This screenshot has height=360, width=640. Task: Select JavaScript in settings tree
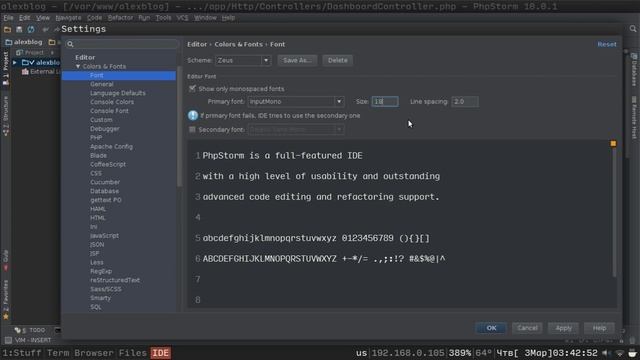pos(104,236)
